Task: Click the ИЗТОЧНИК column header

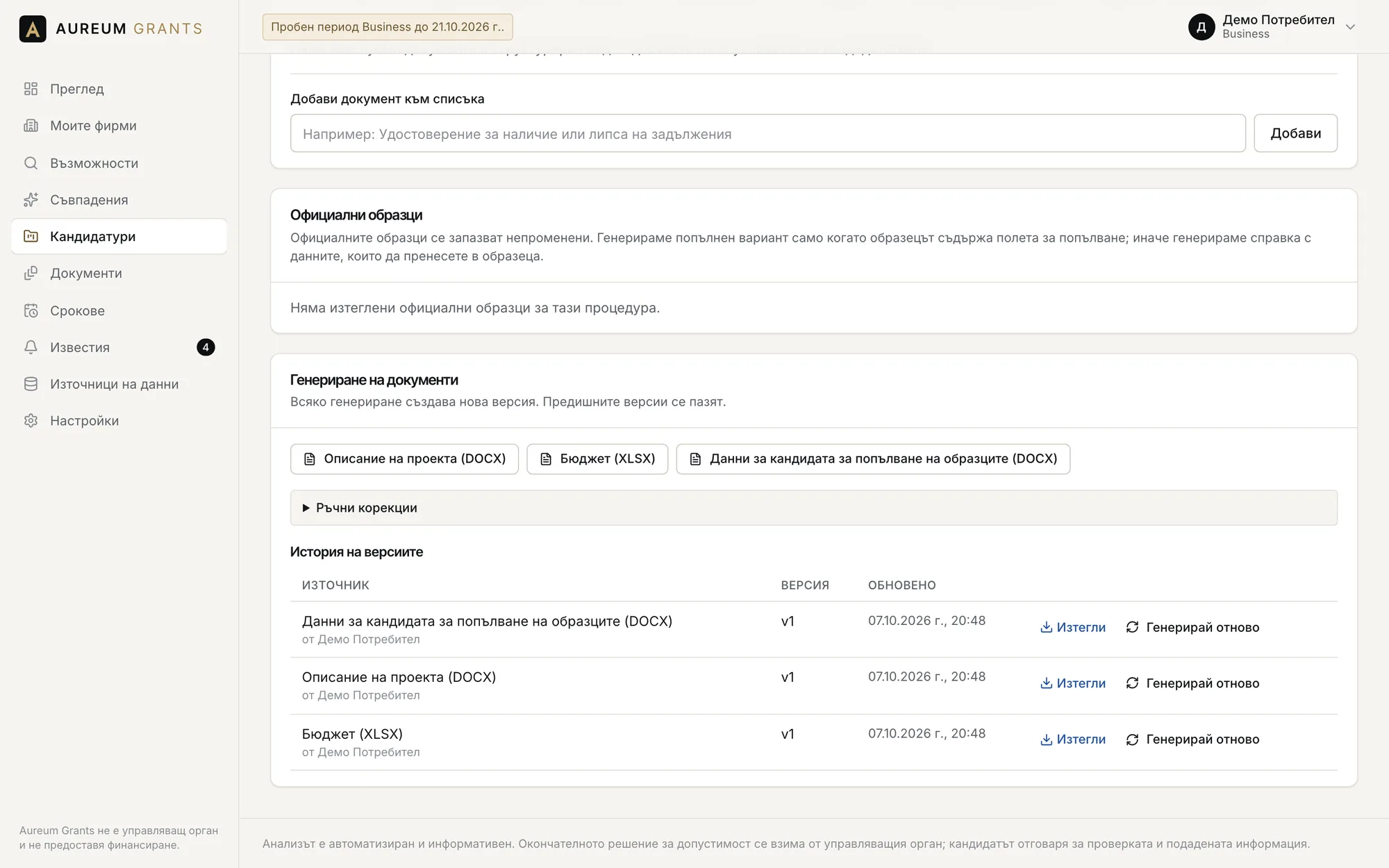Action: [335, 585]
